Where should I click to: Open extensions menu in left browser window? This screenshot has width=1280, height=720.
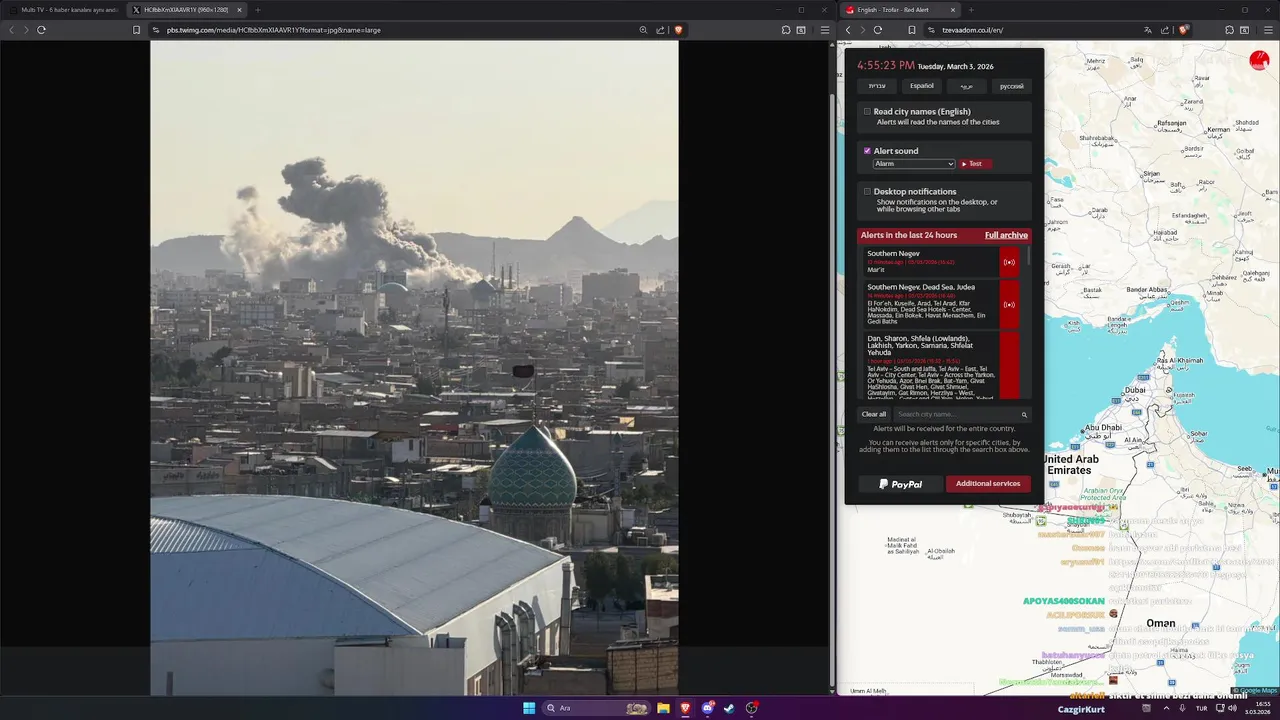785,30
